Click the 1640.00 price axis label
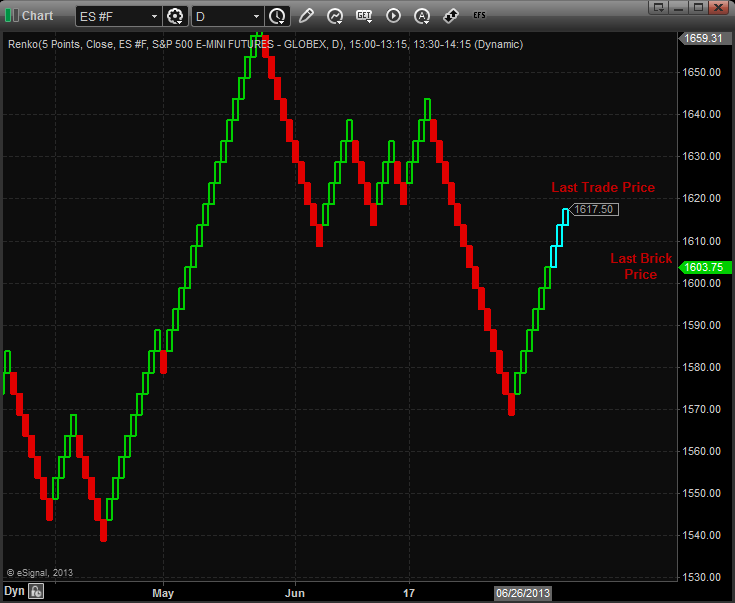This screenshot has height=603, width=735. [x=701, y=114]
